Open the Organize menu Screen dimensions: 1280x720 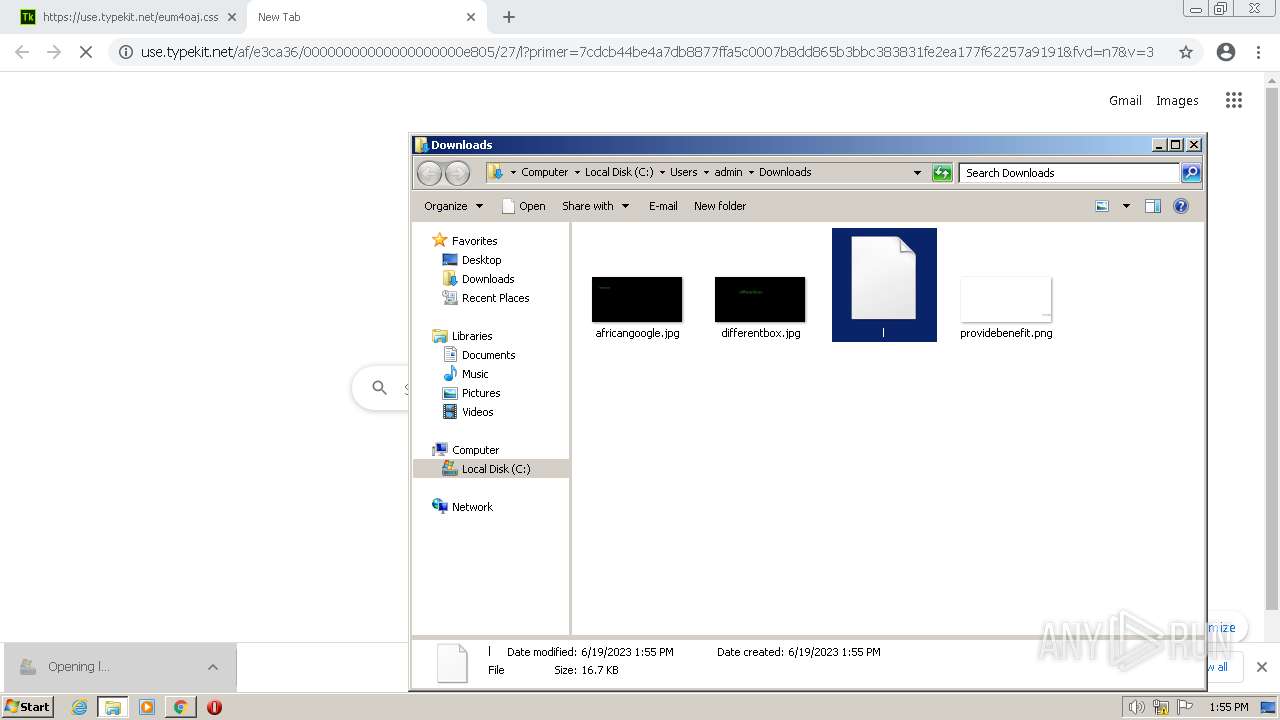[x=453, y=206]
